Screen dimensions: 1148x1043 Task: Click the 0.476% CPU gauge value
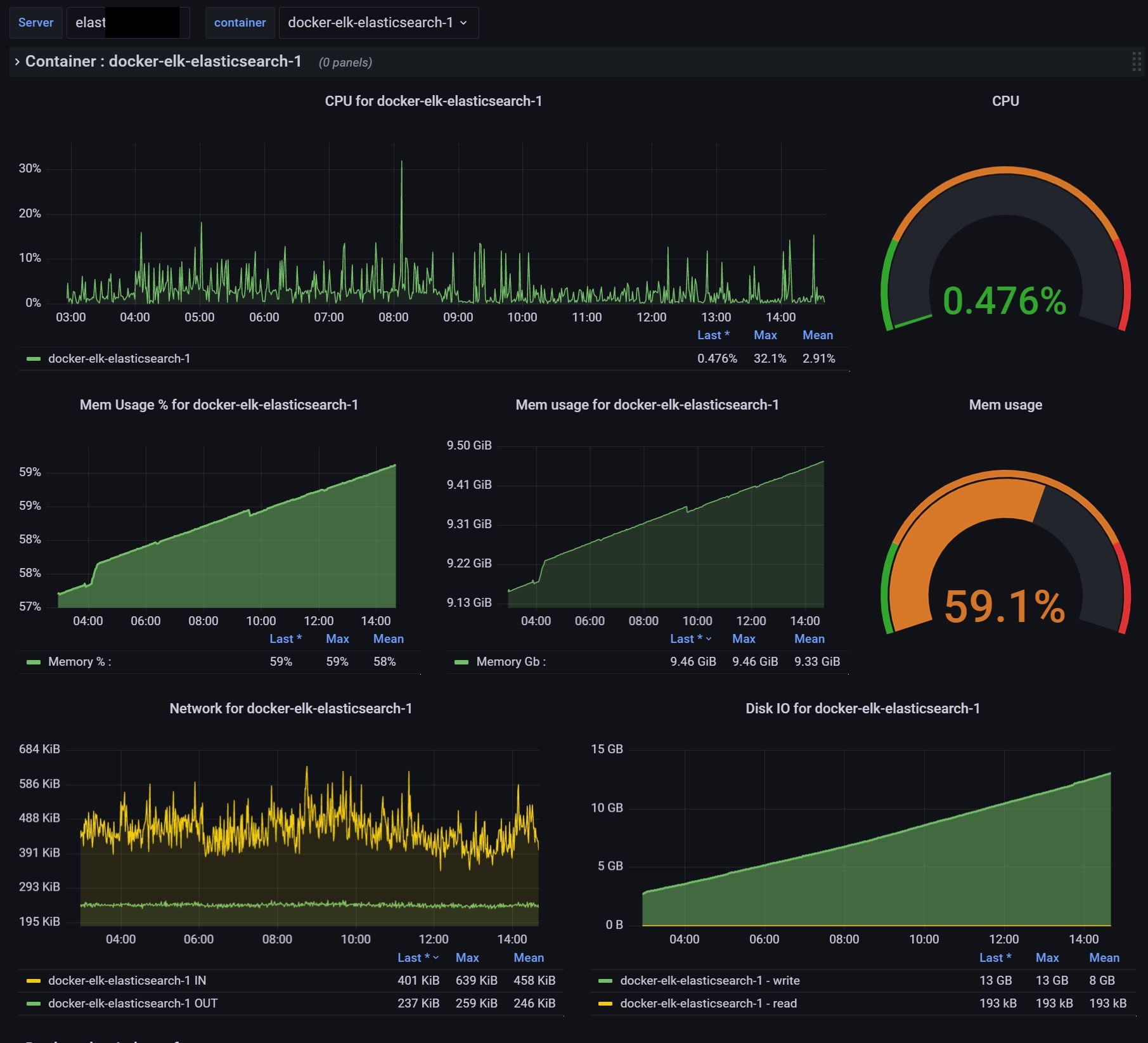[1005, 301]
